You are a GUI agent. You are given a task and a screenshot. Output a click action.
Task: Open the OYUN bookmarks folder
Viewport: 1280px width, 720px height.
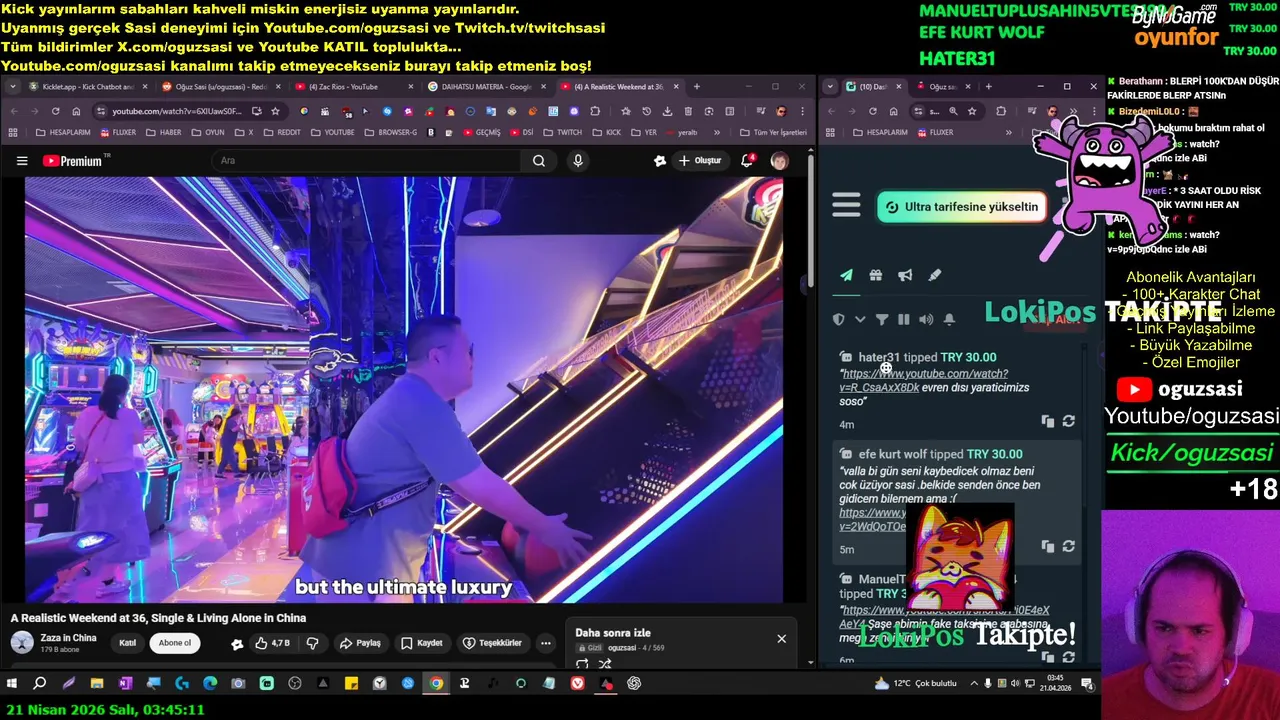[207, 132]
